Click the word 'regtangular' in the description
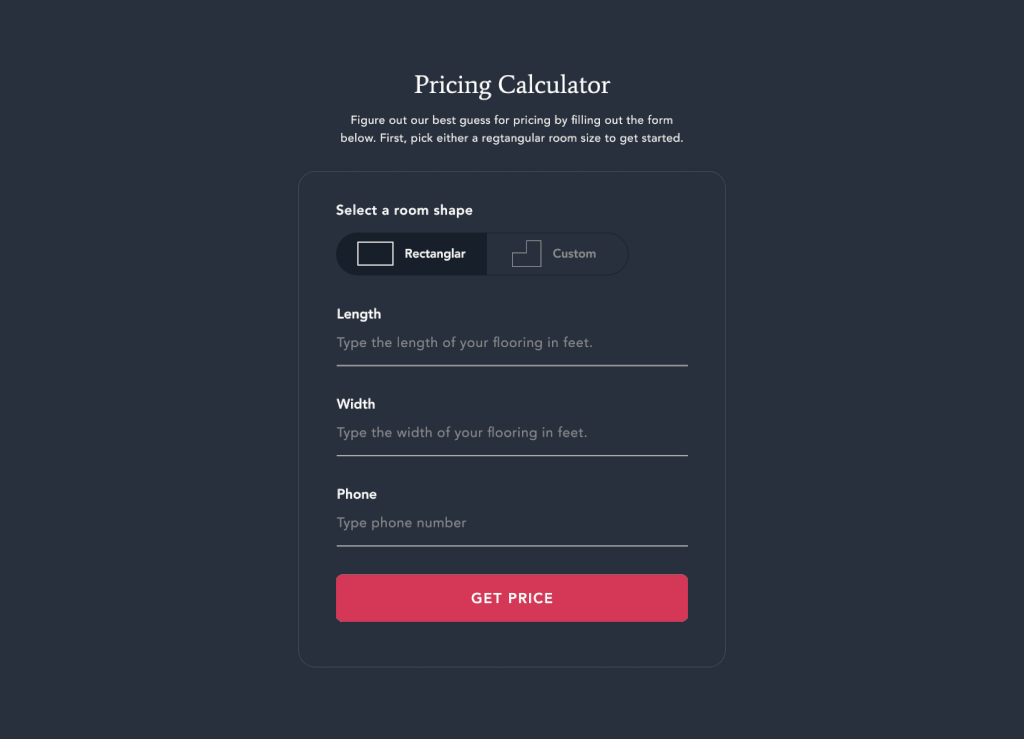 tap(510, 138)
